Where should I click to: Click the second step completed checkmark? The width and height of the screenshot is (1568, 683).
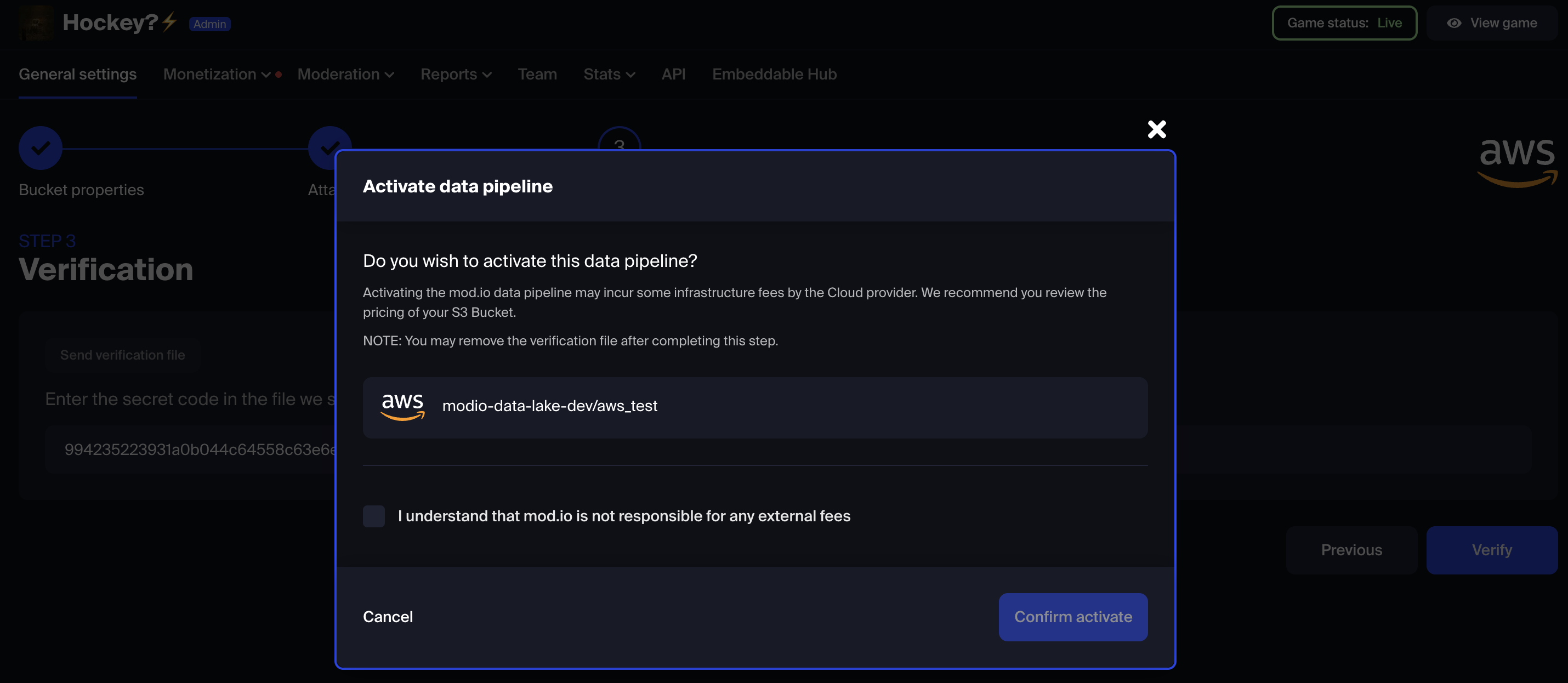click(329, 147)
